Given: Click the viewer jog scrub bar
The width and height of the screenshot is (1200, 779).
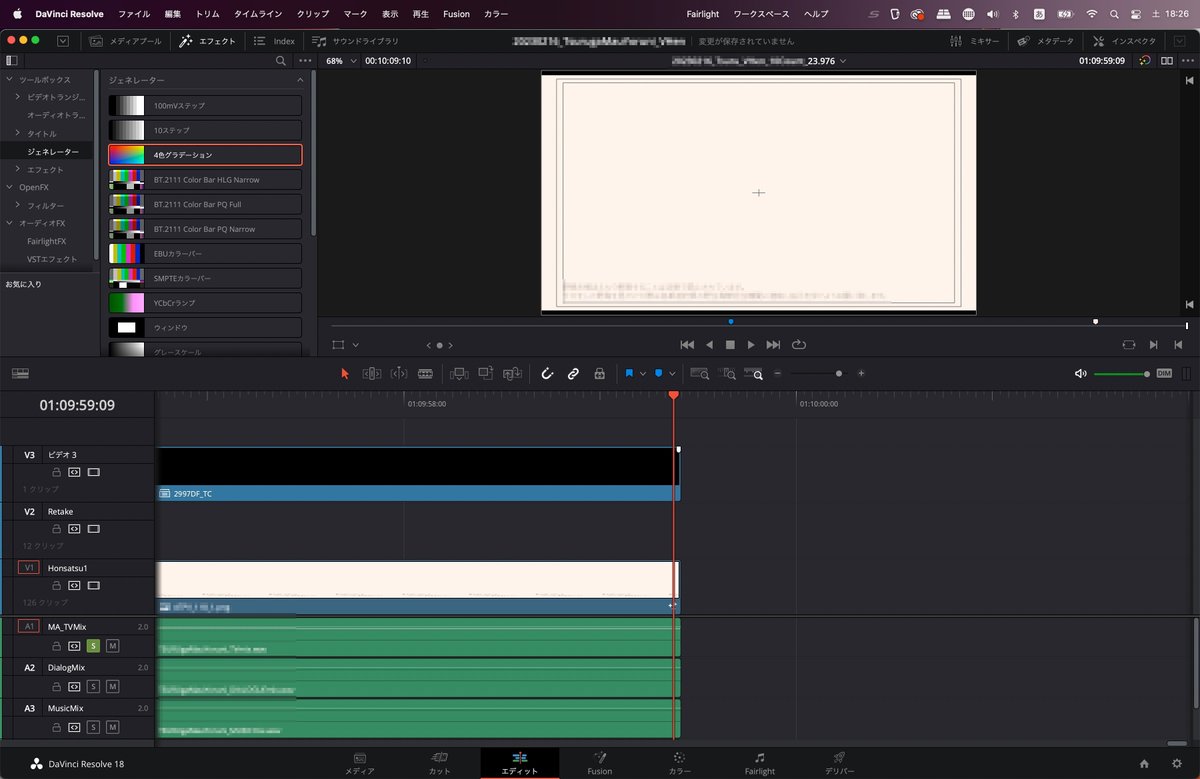Looking at the screenshot, I should [759, 326].
